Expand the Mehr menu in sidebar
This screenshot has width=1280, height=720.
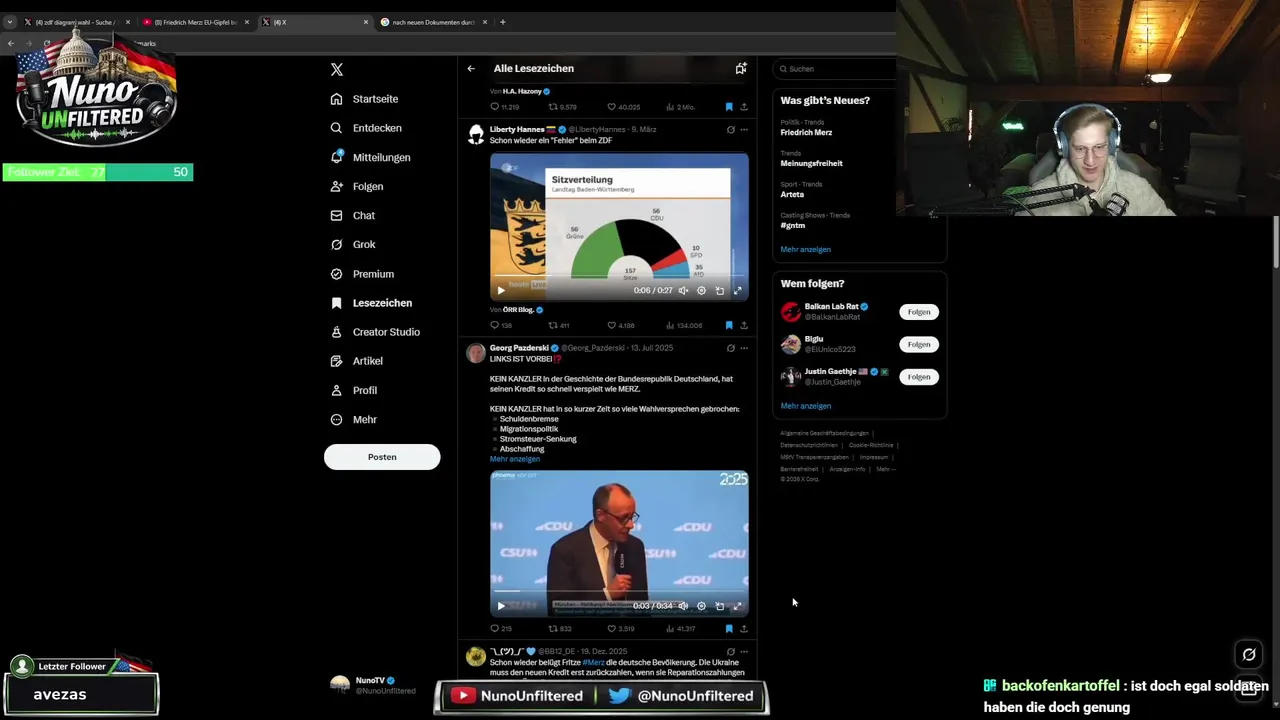coord(353,419)
